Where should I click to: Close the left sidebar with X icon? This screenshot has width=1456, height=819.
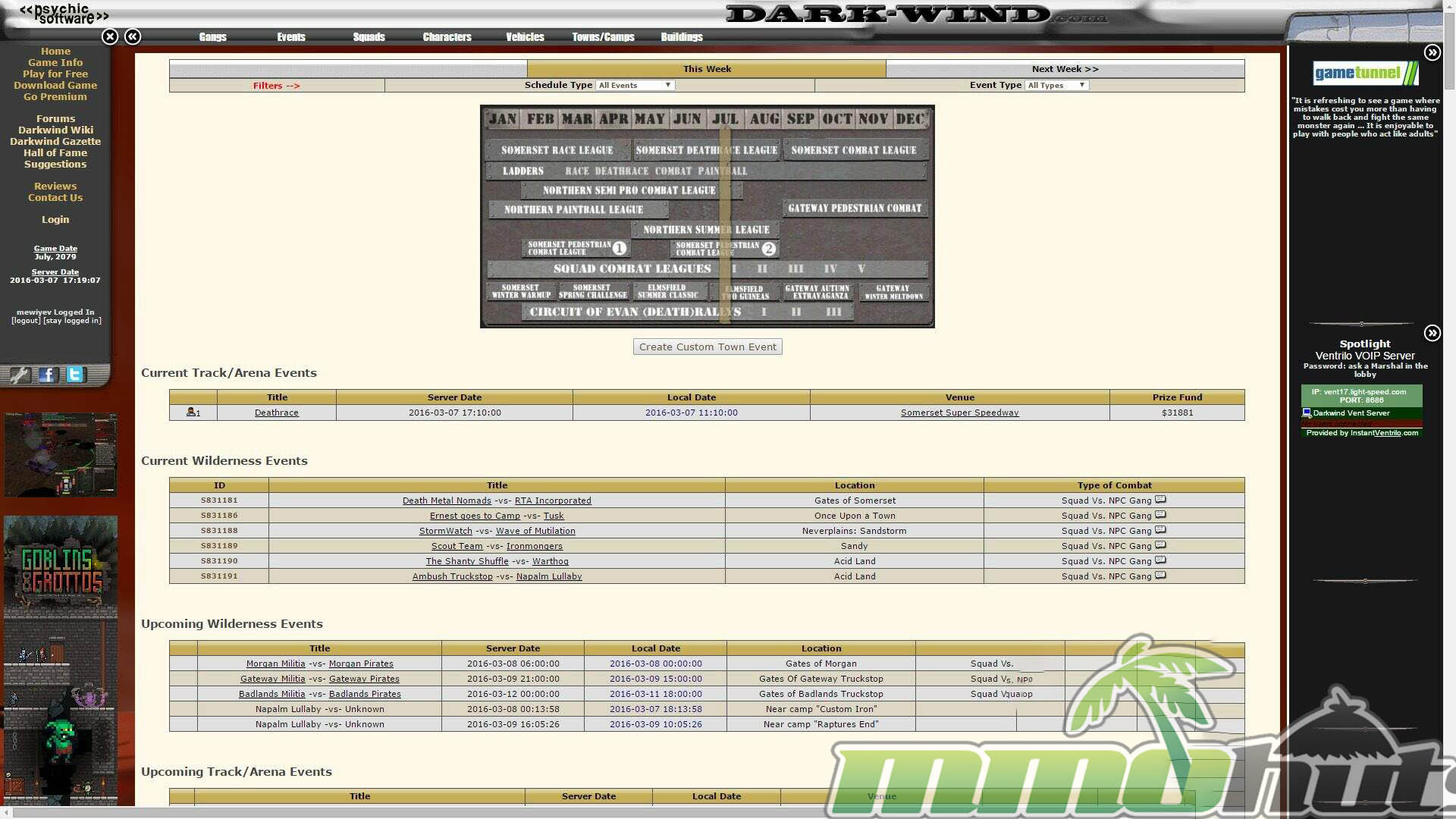click(x=110, y=36)
